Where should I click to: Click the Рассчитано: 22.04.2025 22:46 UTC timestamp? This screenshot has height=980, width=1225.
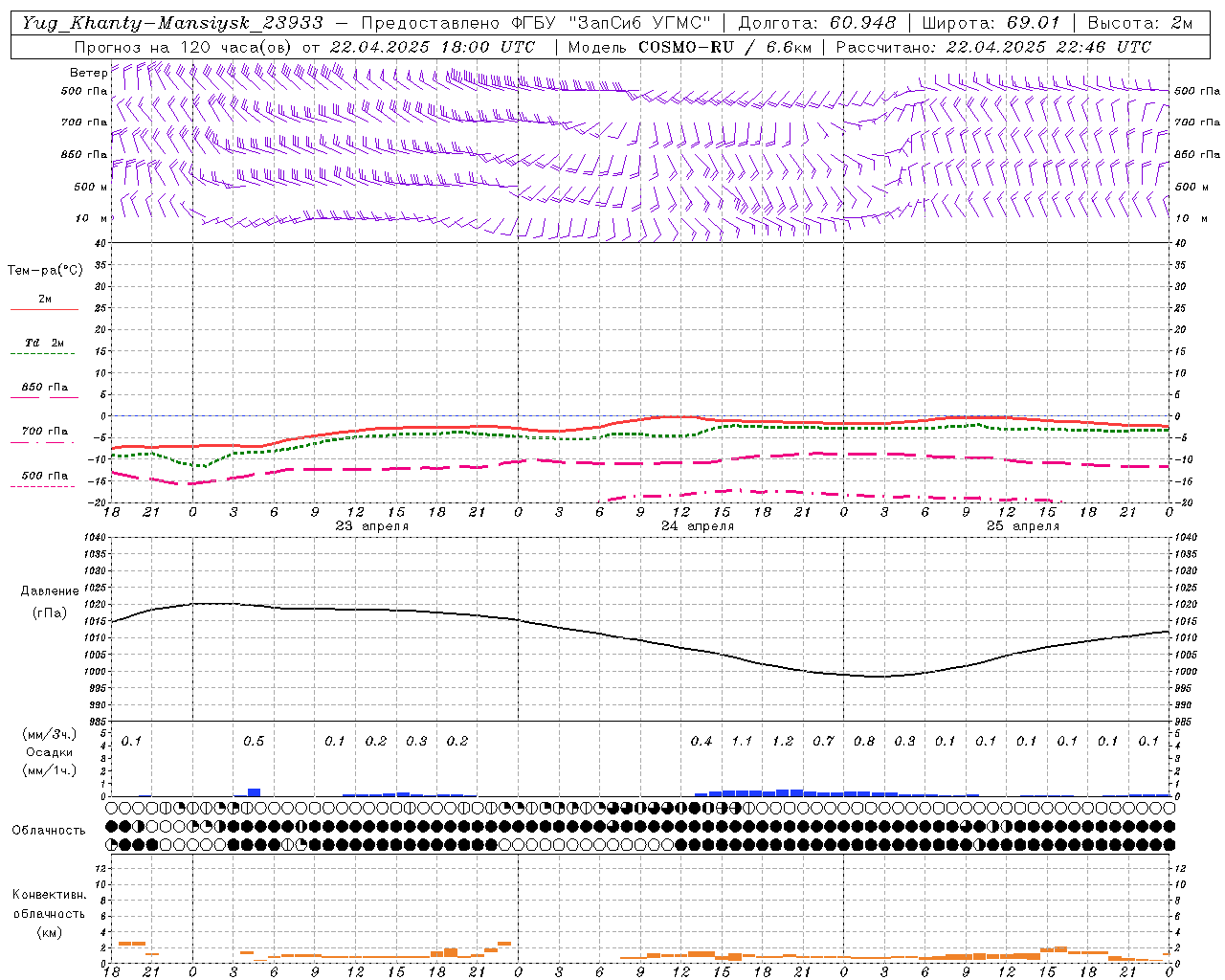pyautogui.click(x=993, y=47)
